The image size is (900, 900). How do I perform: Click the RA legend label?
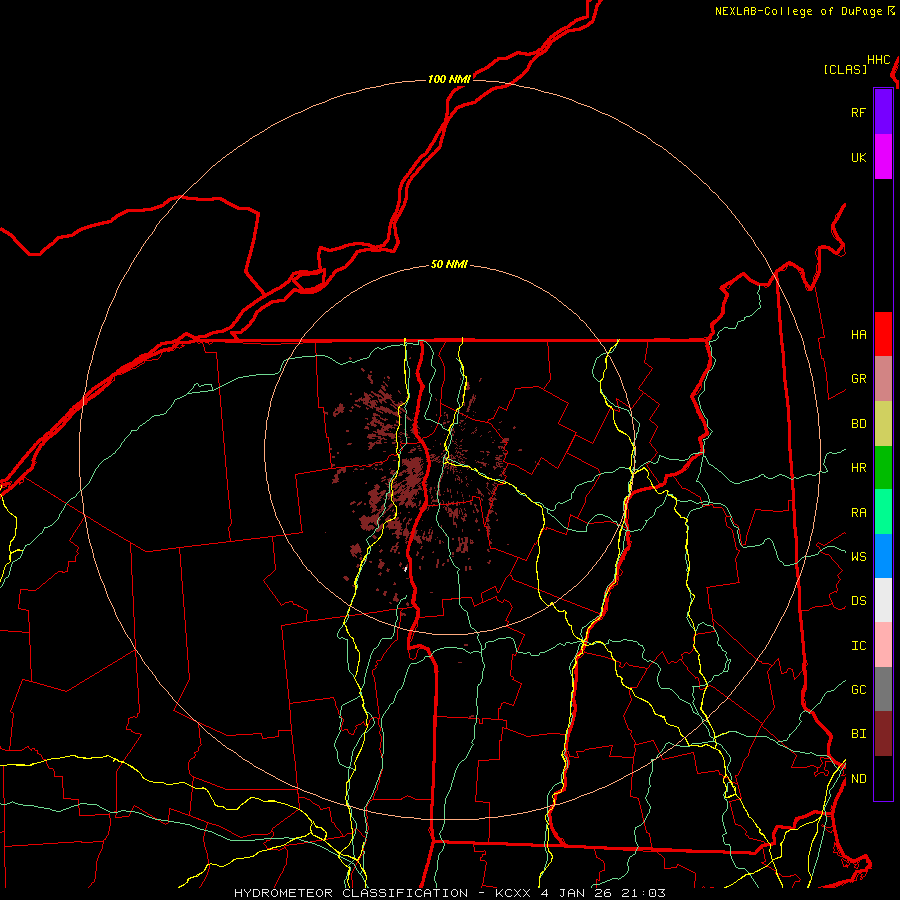[x=858, y=513]
